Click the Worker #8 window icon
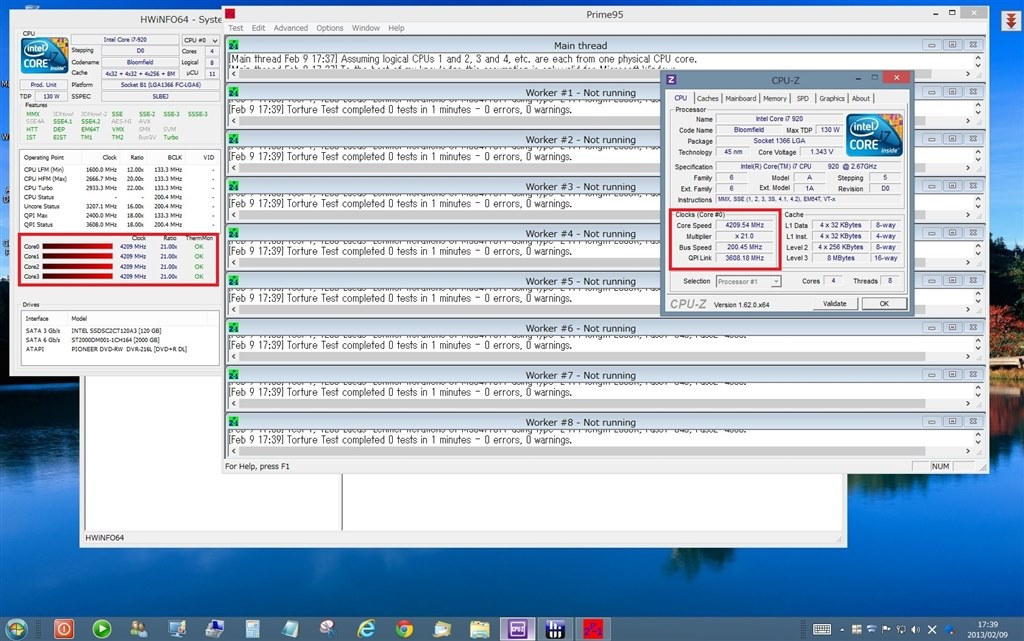The height and width of the screenshot is (641, 1024). pos(234,422)
